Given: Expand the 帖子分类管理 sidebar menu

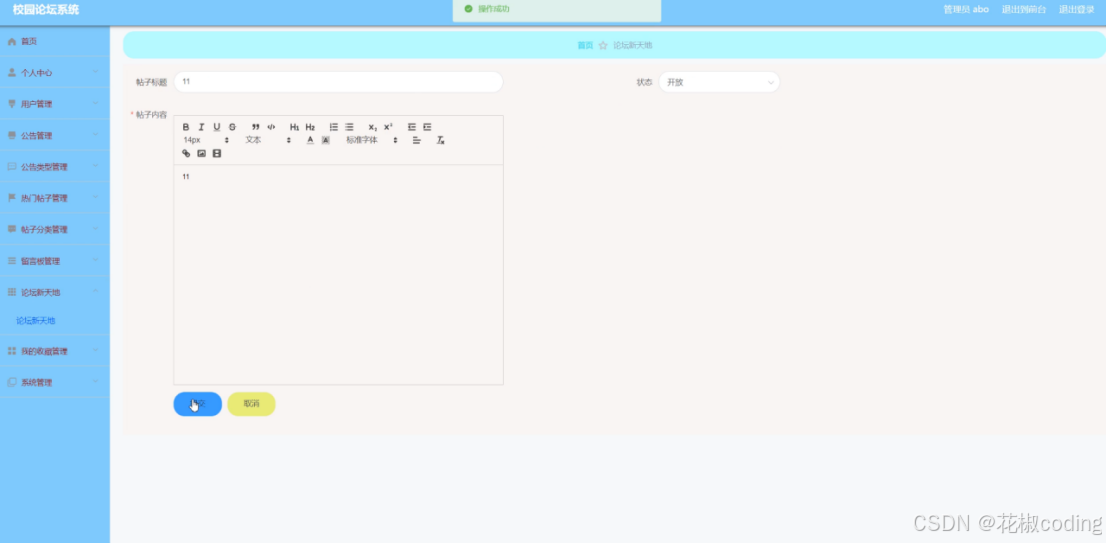Looking at the screenshot, I should coord(55,229).
